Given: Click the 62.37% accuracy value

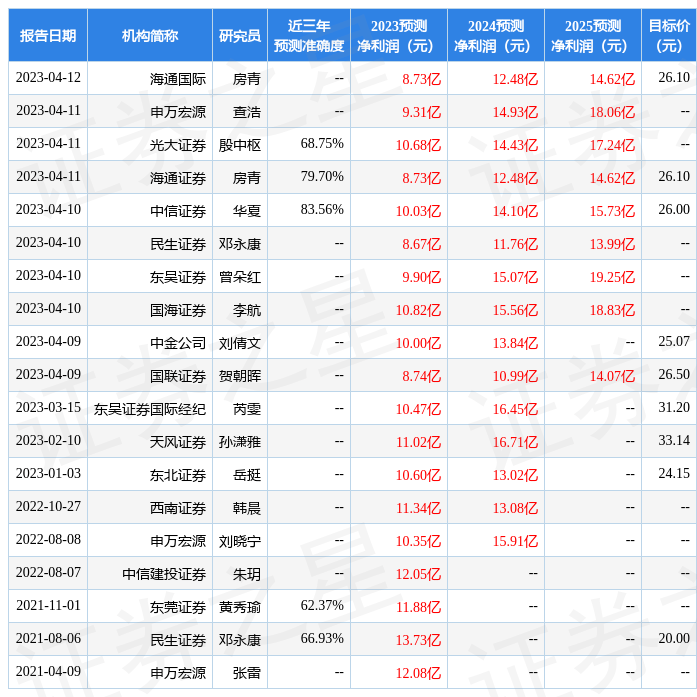Looking at the screenshot, I should pyautogui.click(x=322, y=605).
